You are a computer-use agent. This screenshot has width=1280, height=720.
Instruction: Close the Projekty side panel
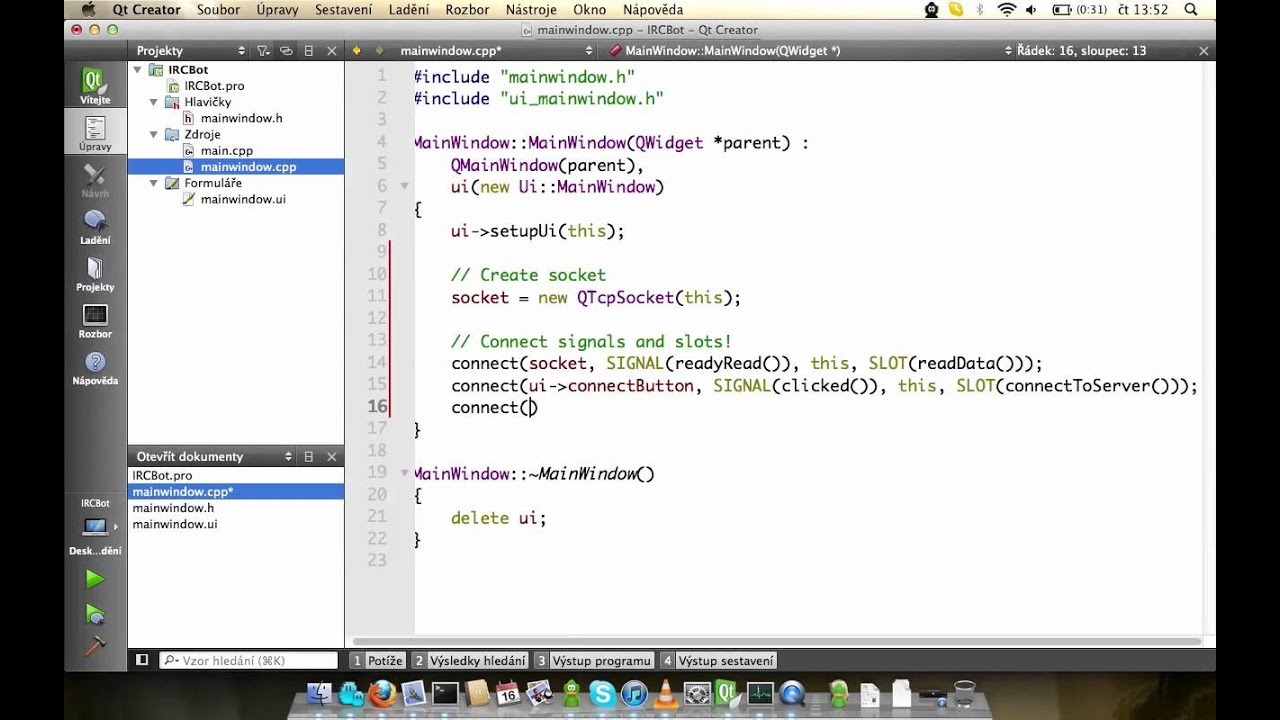pos(332,50)
